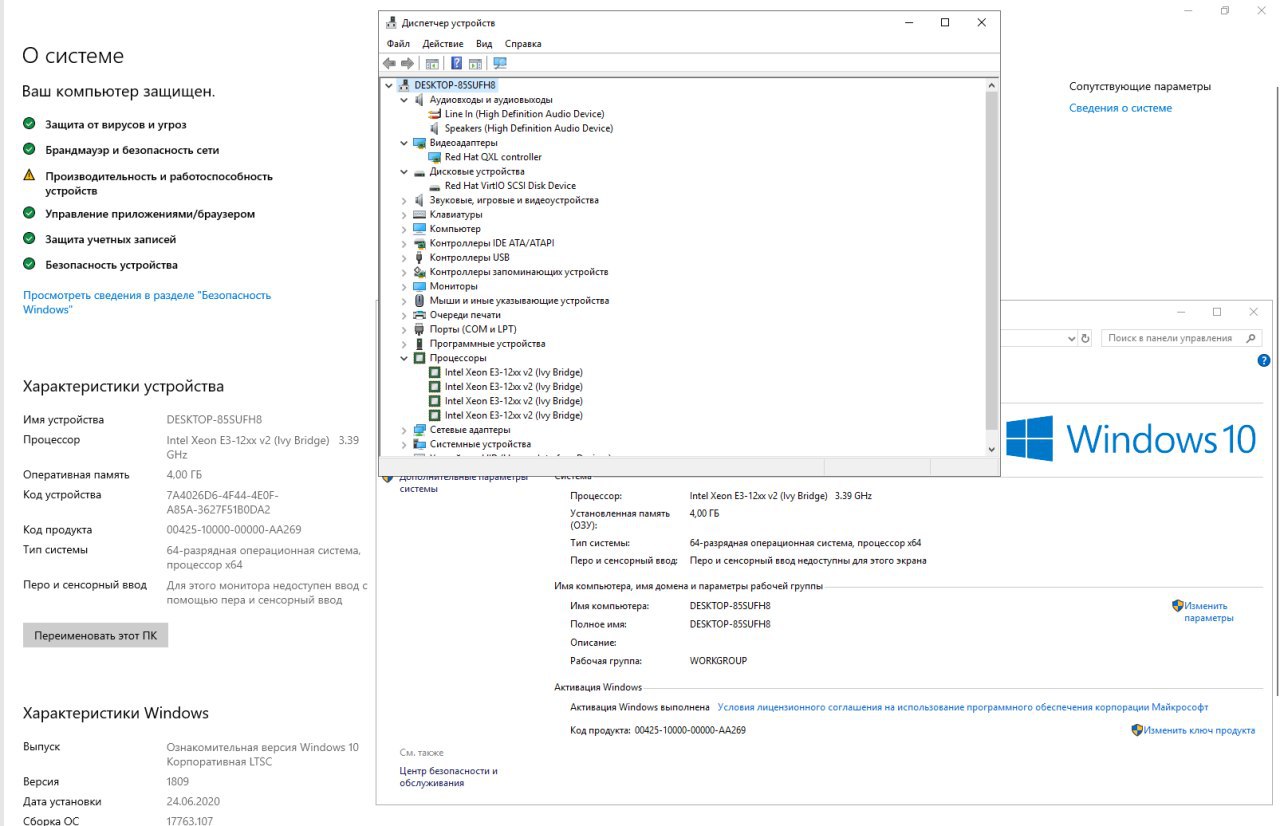This screenshot has height=826, width=1280.
Task: Click the Переименовать этот ПК button
Action: 96,635
